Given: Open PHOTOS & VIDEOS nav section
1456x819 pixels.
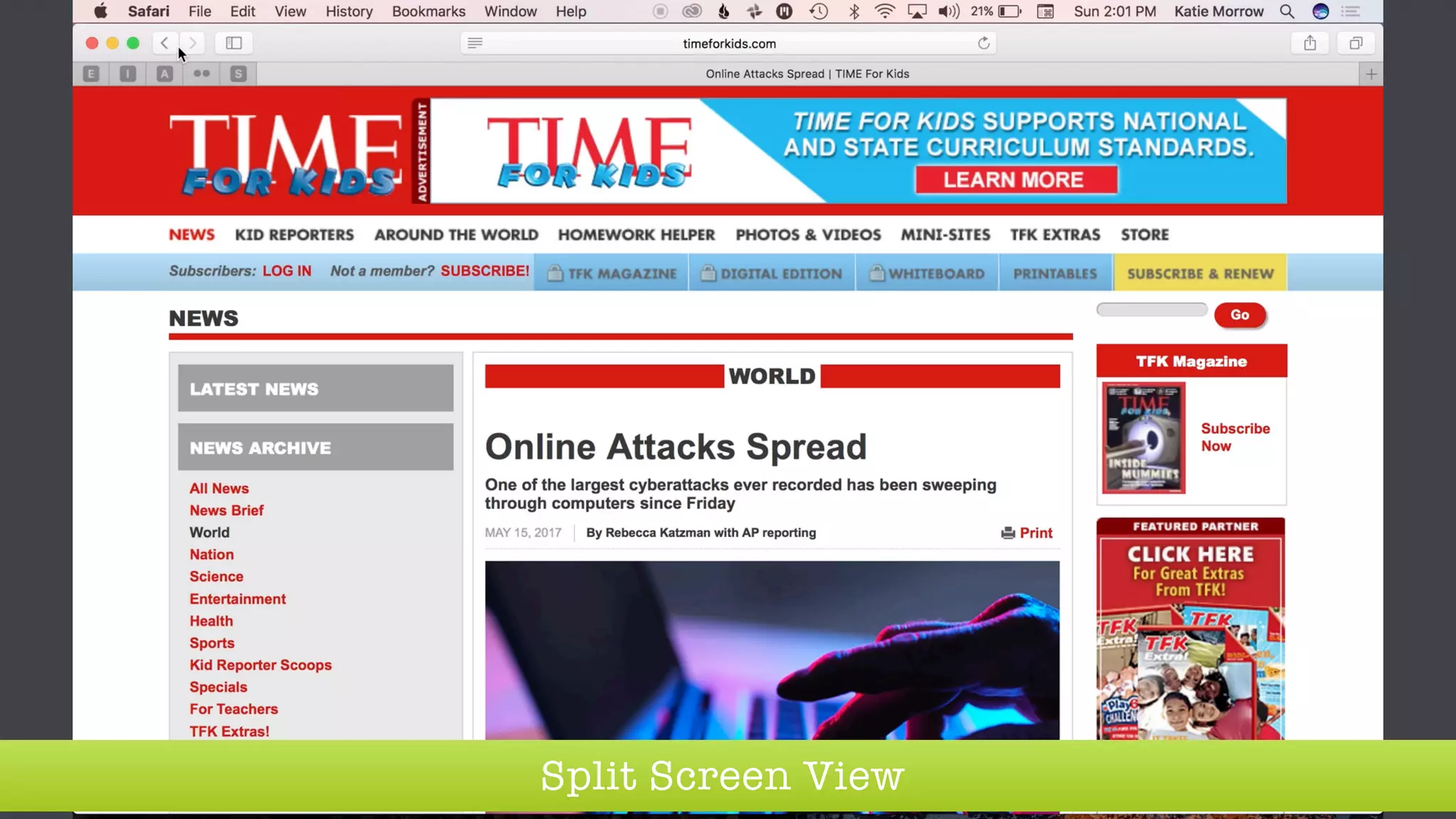Looking at the screenshot, I should coord(808,235).
